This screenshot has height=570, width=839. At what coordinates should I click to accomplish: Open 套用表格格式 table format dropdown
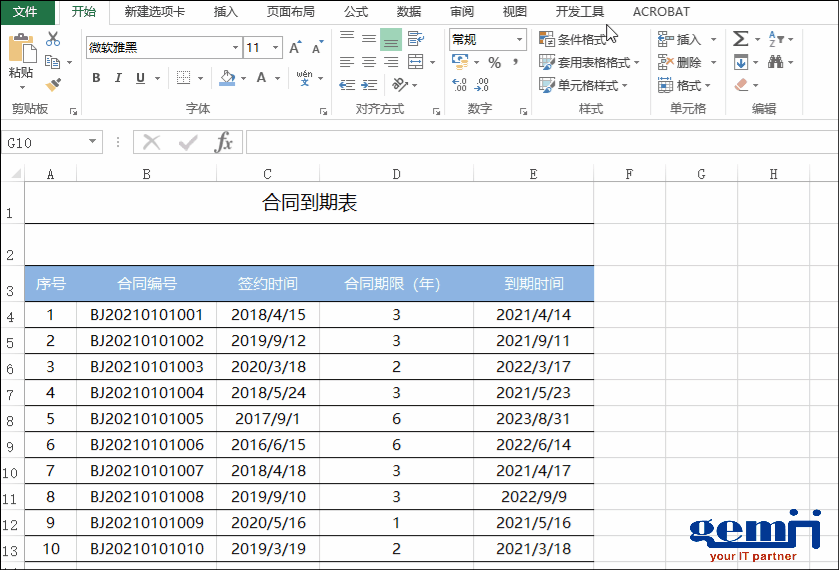click(589, 62)
